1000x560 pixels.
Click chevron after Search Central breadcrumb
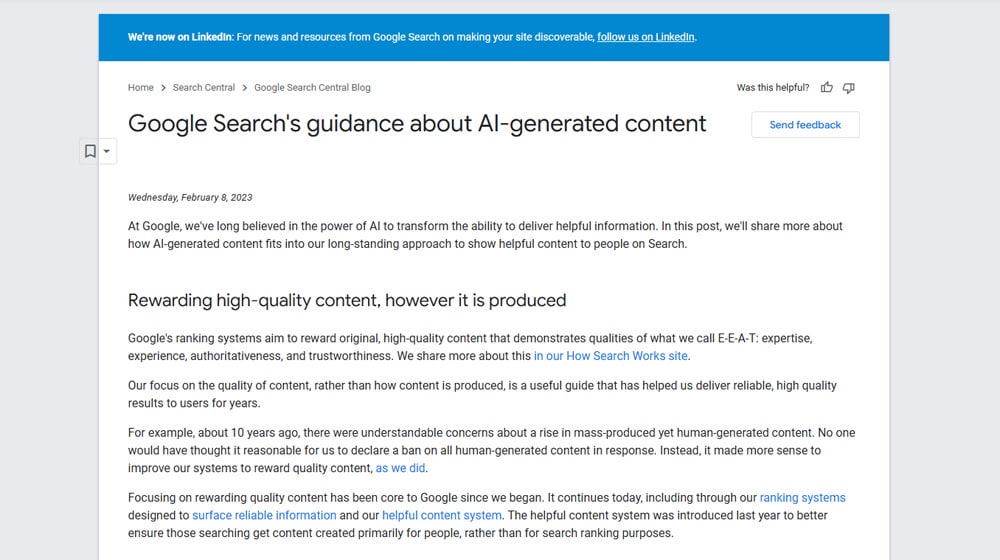(x=244, y=87)
